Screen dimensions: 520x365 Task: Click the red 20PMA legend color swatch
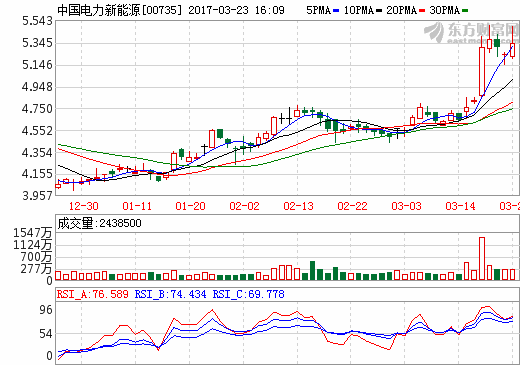tap(422, 11)
